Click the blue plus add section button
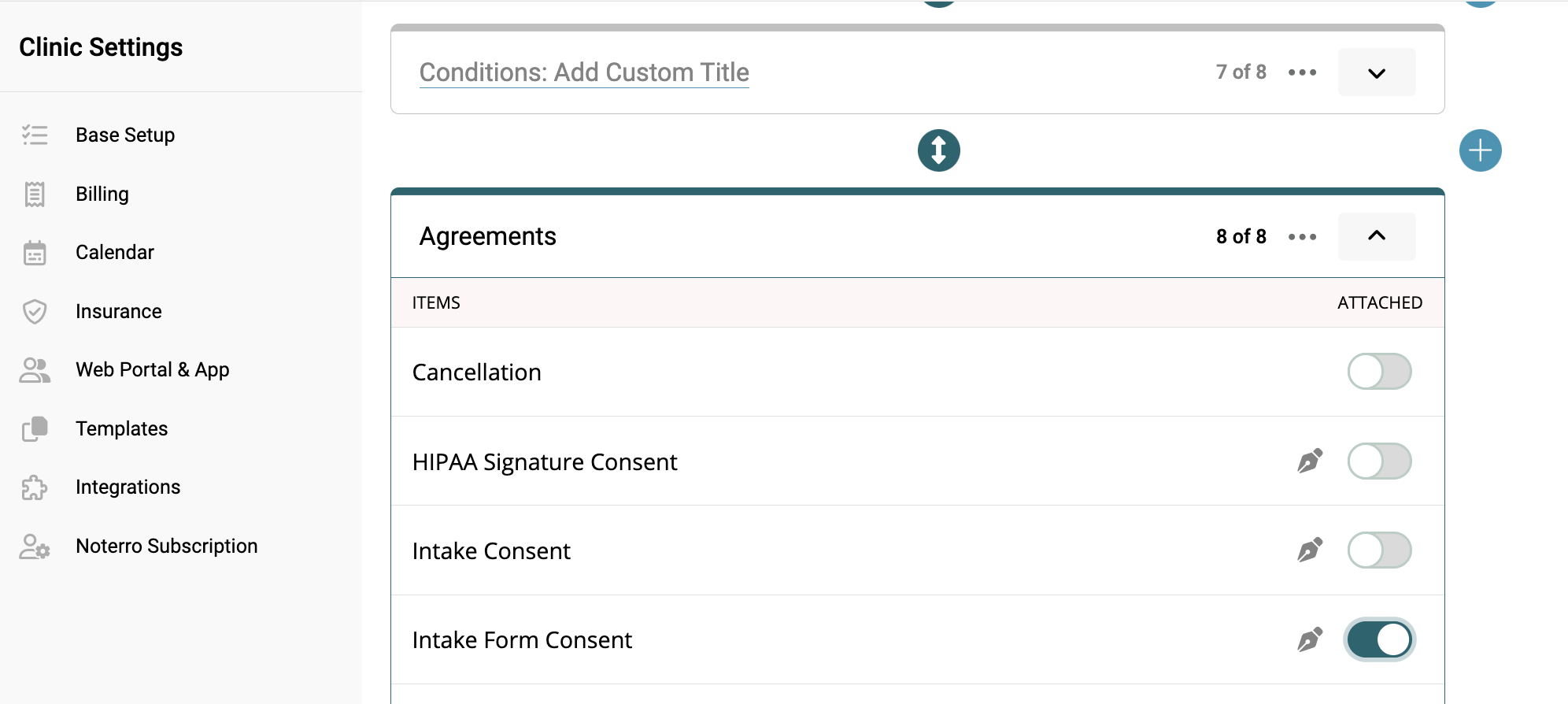The image size is (1568, 704). point(1481,150)
